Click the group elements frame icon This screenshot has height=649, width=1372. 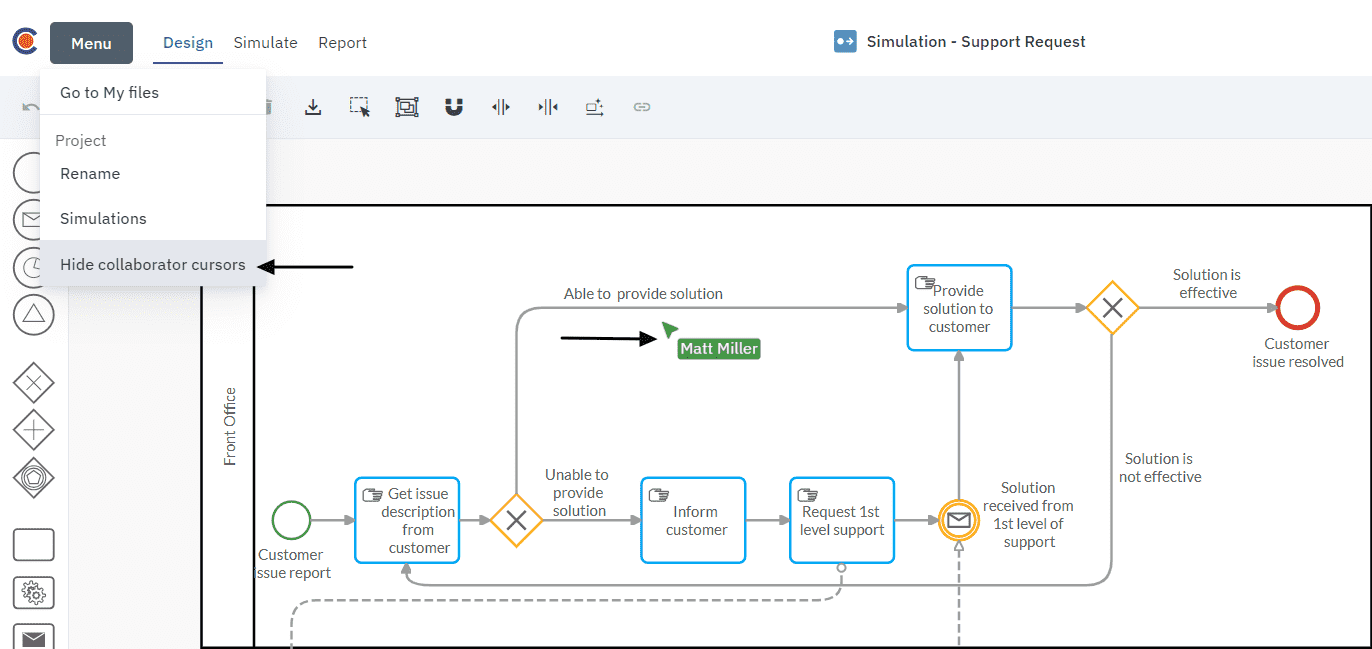[x=406, y=107]
